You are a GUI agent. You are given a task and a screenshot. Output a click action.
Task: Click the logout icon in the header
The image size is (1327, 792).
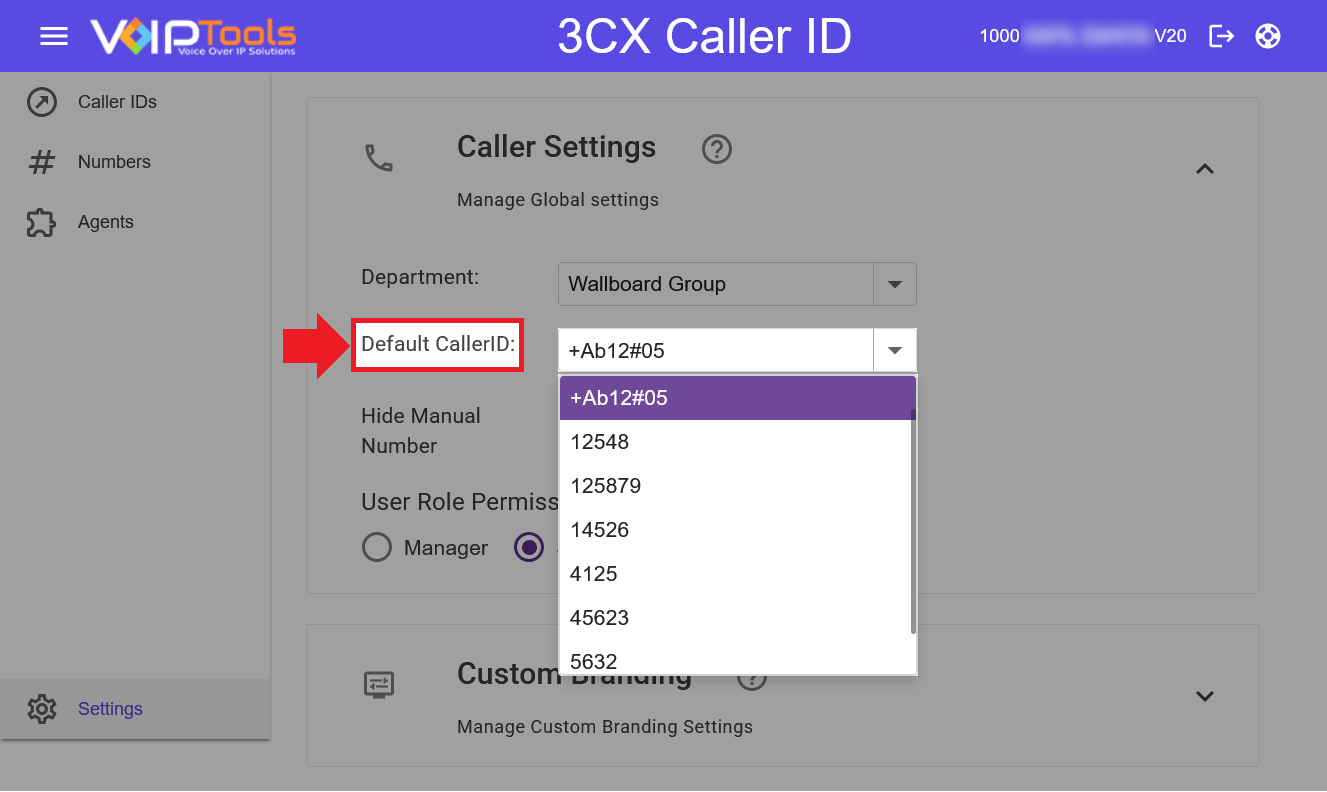[x=1221, y=36]
